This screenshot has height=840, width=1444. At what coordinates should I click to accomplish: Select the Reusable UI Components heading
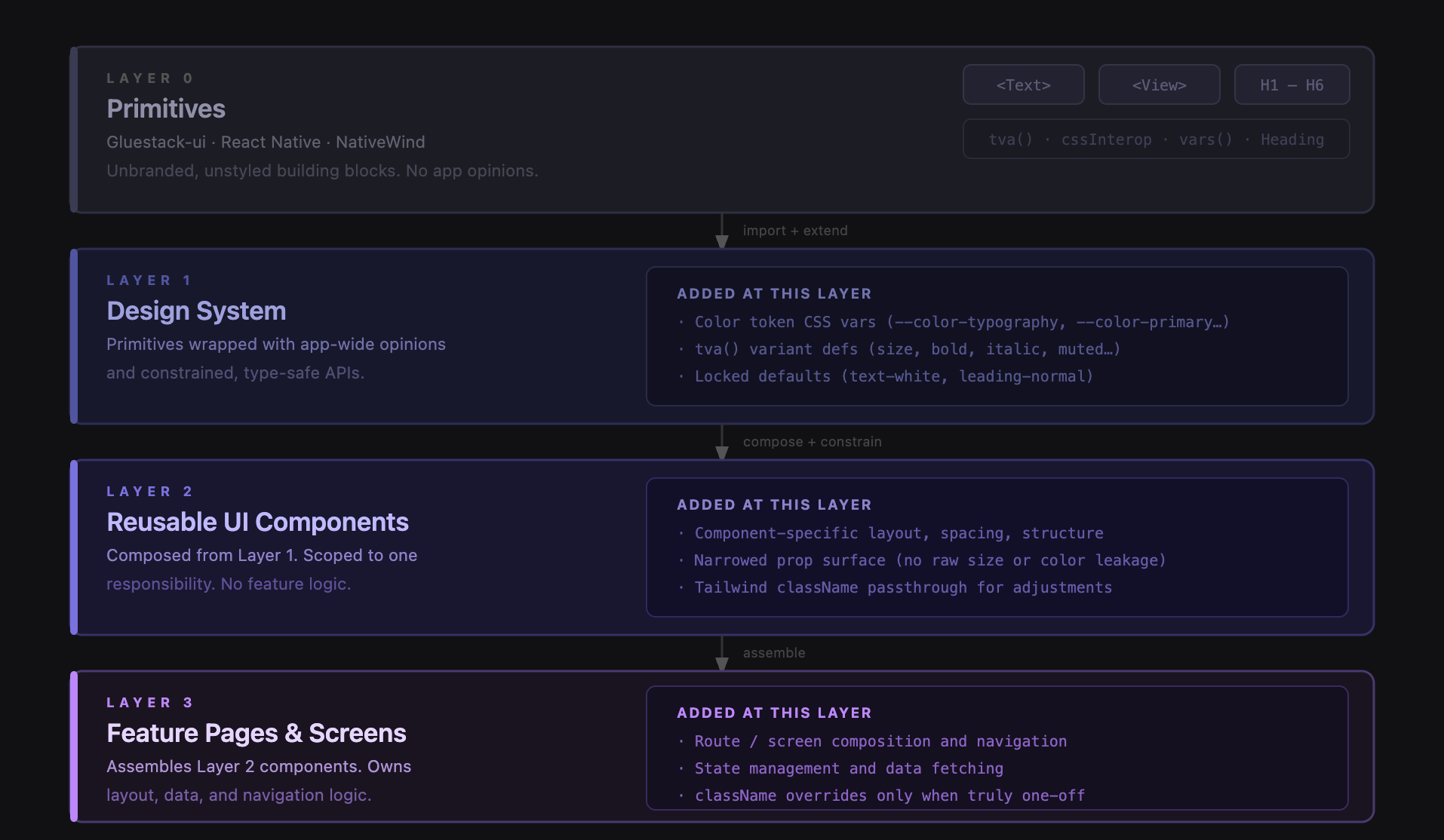257,522
